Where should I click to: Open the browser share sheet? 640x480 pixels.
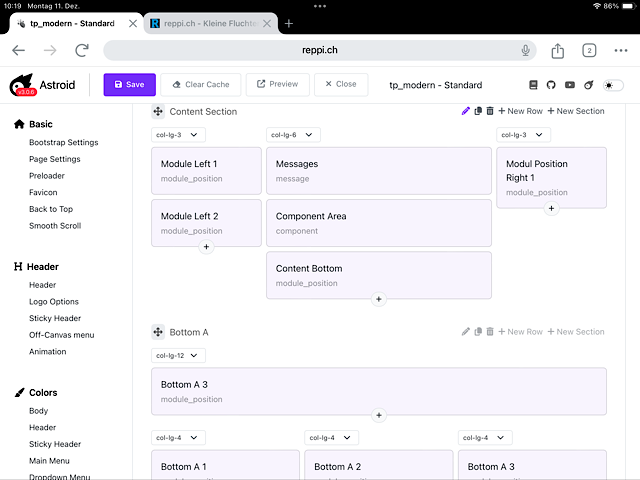(558, 51)
